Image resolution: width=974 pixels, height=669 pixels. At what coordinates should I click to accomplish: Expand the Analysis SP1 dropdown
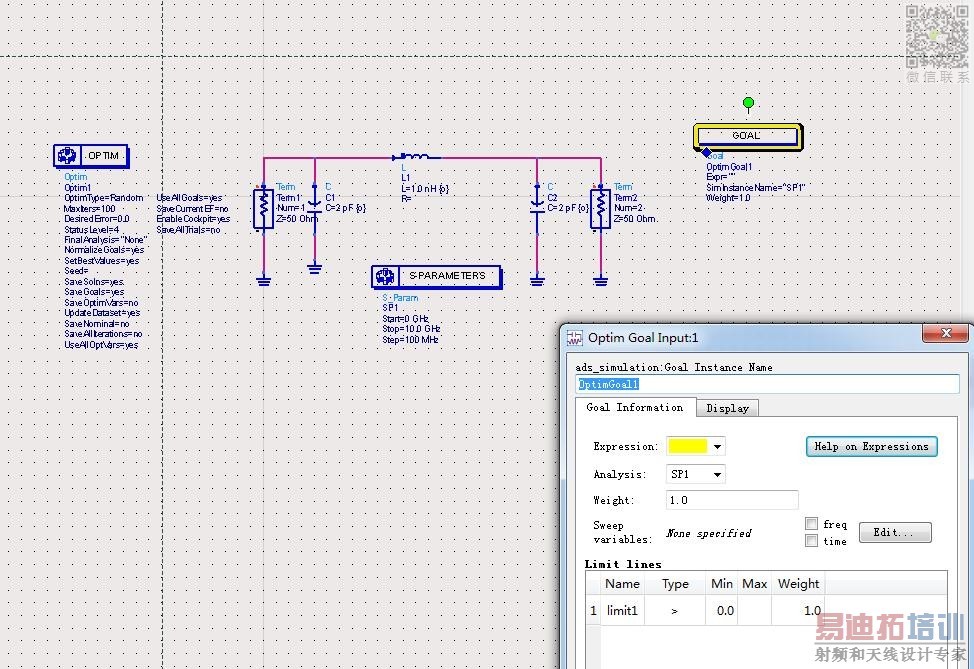tap(717, 475)
